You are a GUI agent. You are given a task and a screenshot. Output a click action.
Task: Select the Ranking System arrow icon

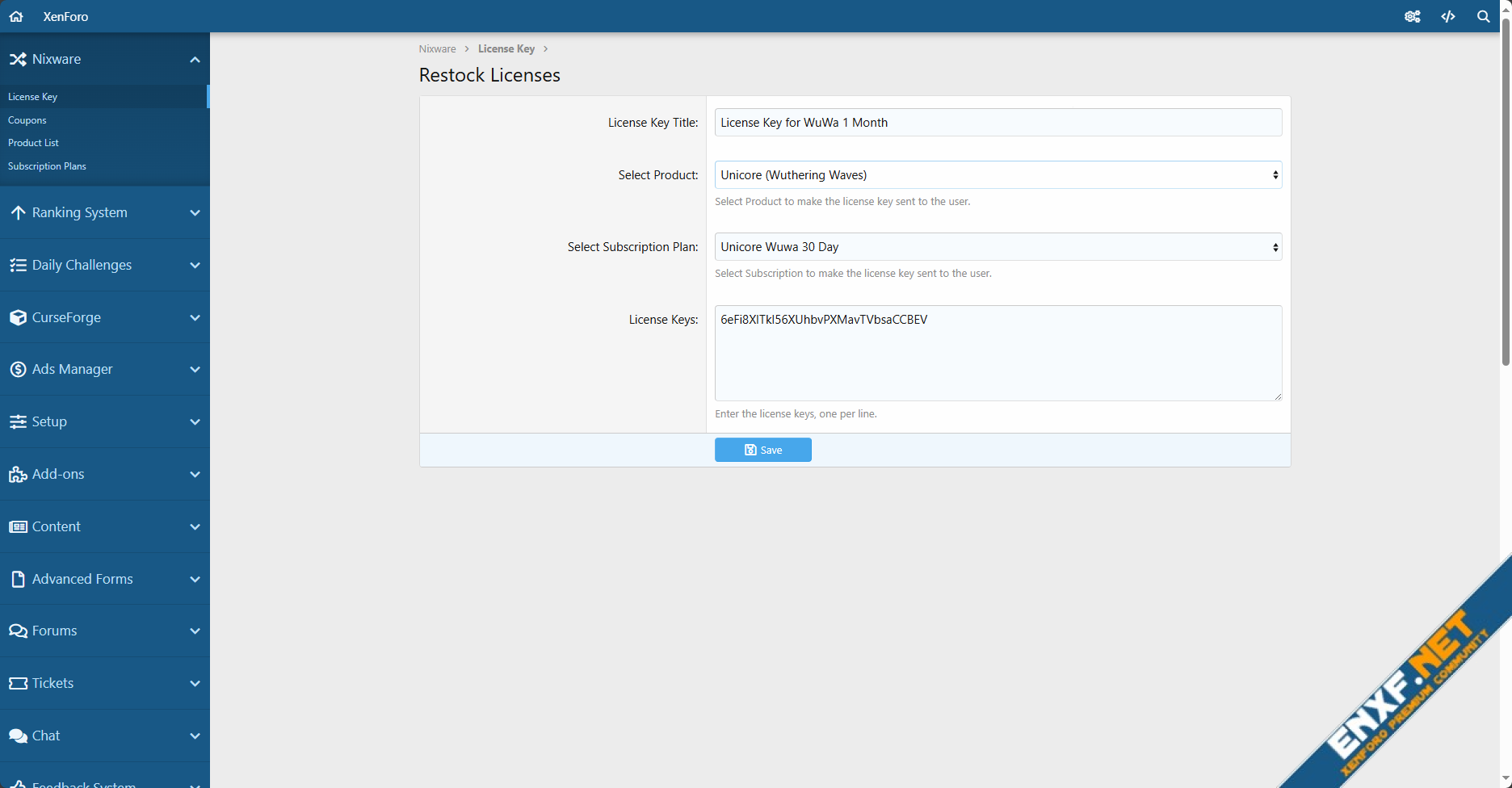click(x=18, y=212)
